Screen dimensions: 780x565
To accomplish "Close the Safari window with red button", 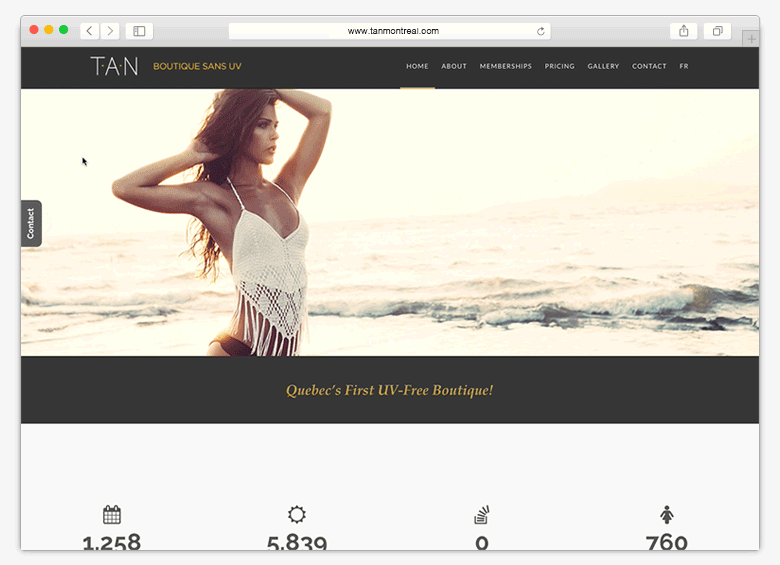I will [34, 29].
